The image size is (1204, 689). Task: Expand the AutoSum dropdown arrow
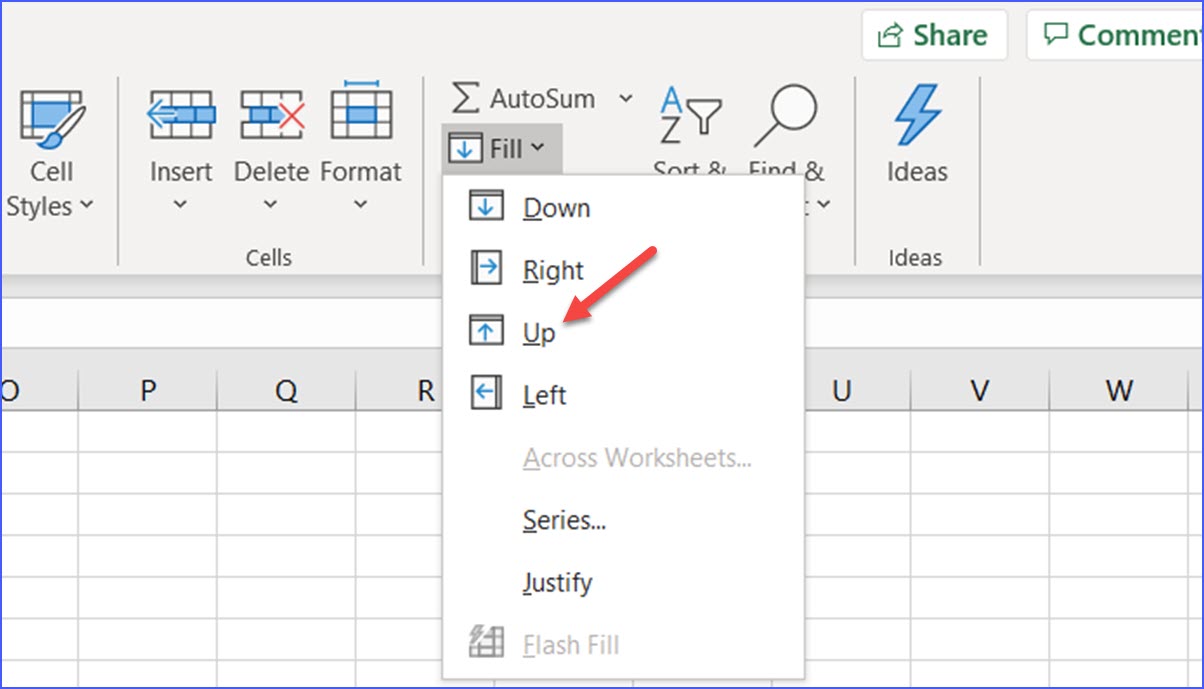(x=626, y=98)
